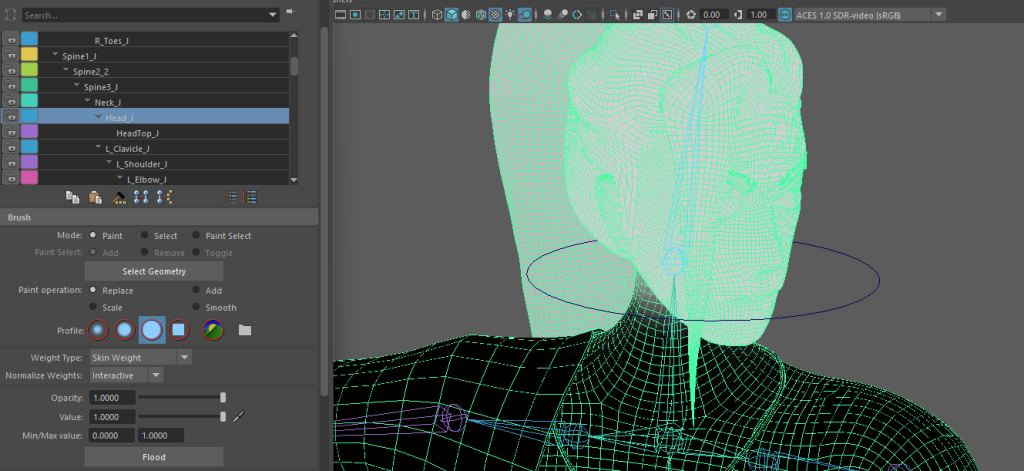Click the Opacity slider track

(x=180, y=397)
